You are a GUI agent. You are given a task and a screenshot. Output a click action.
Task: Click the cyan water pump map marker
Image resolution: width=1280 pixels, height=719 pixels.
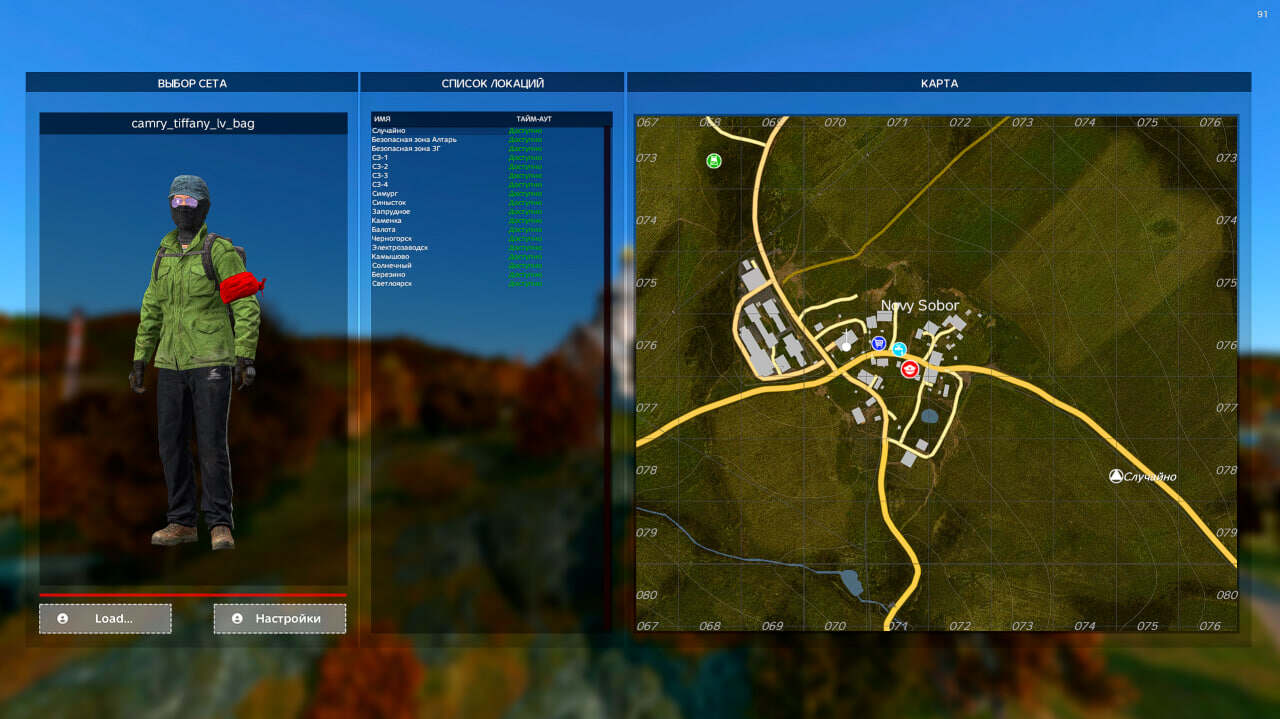click(x=899, y=349)
